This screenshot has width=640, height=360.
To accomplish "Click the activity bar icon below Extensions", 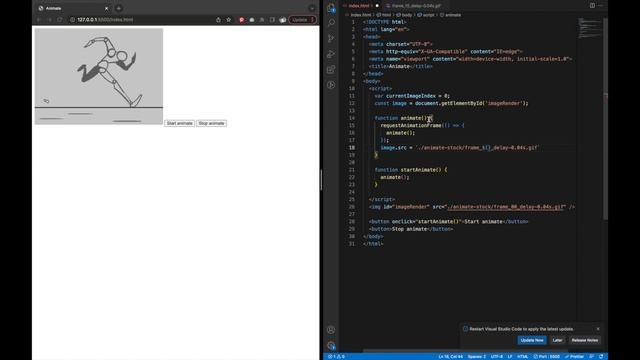I will (x=331, y=85).
